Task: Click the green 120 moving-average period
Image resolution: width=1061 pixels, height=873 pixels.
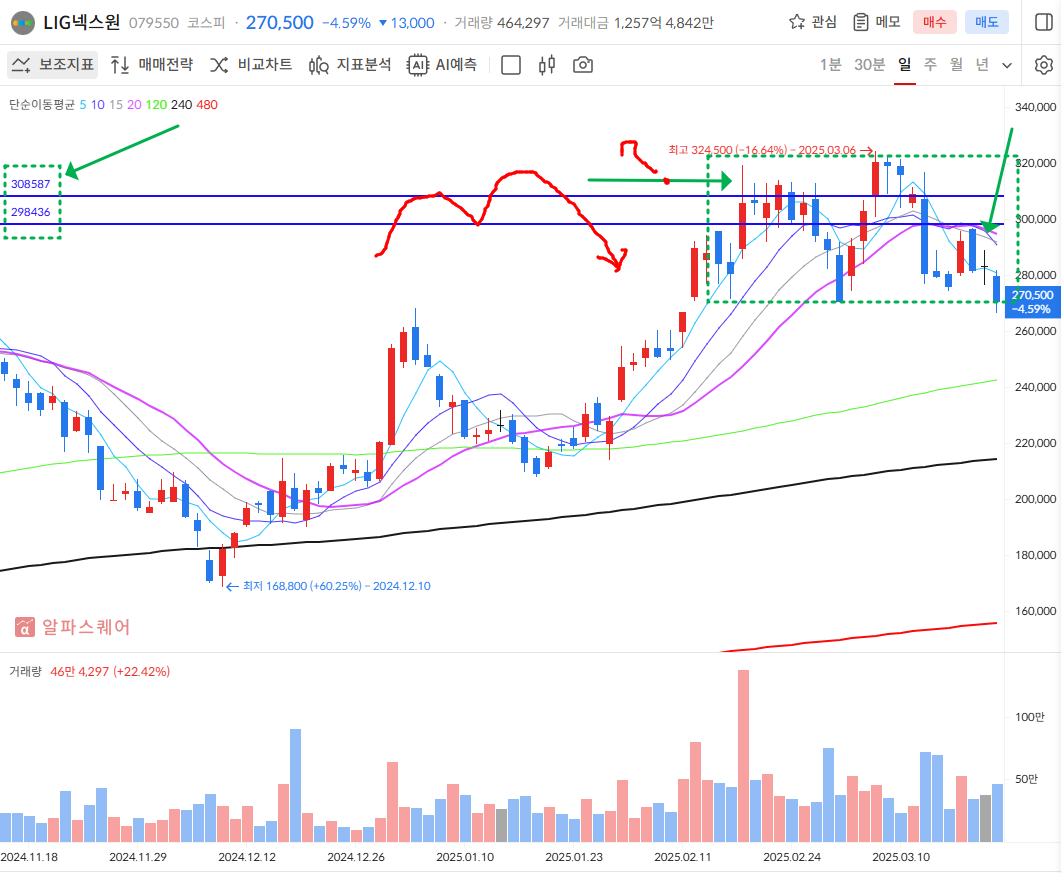Action: pyautogui.click(x=156, y=105)
